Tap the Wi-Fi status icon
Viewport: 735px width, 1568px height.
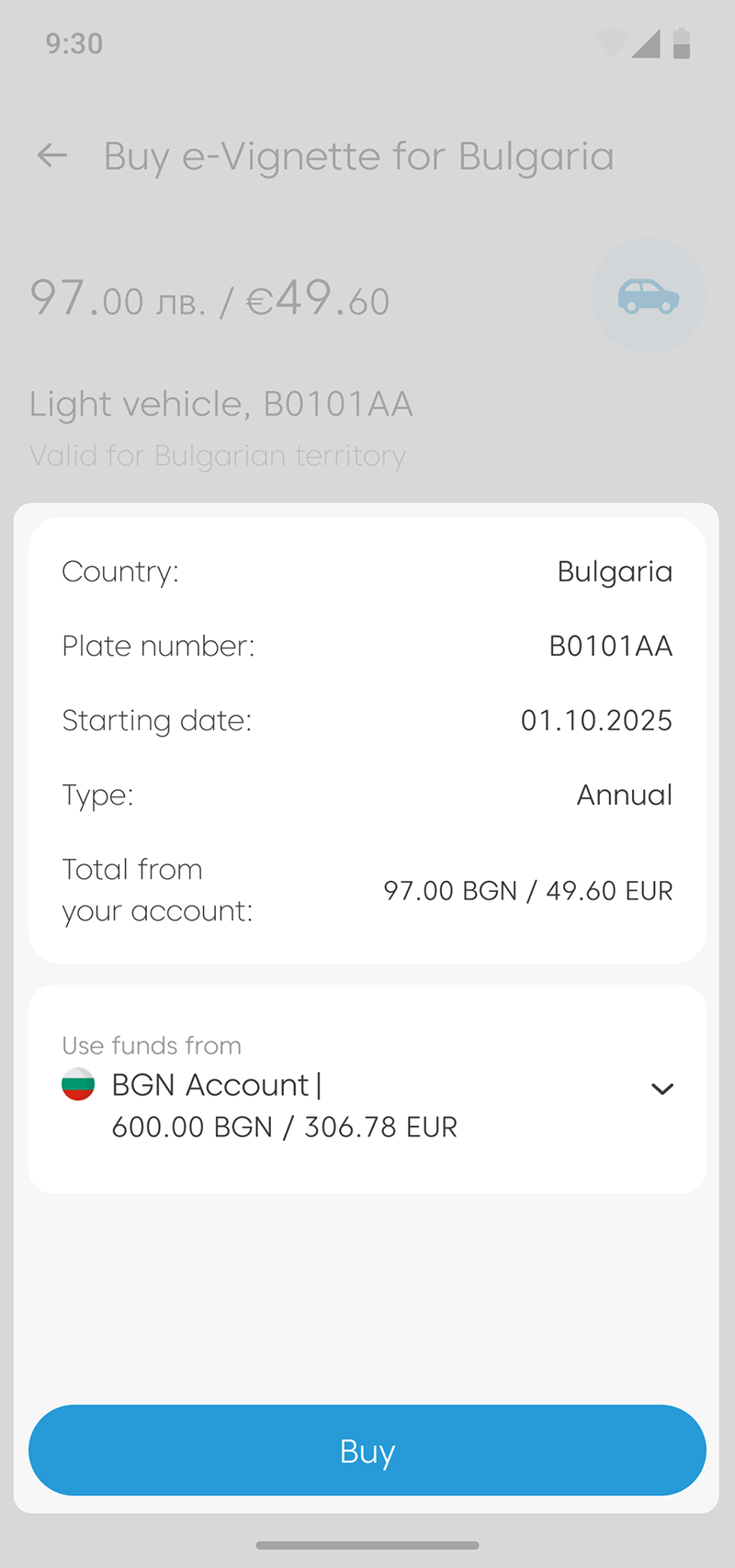point(611,42)
